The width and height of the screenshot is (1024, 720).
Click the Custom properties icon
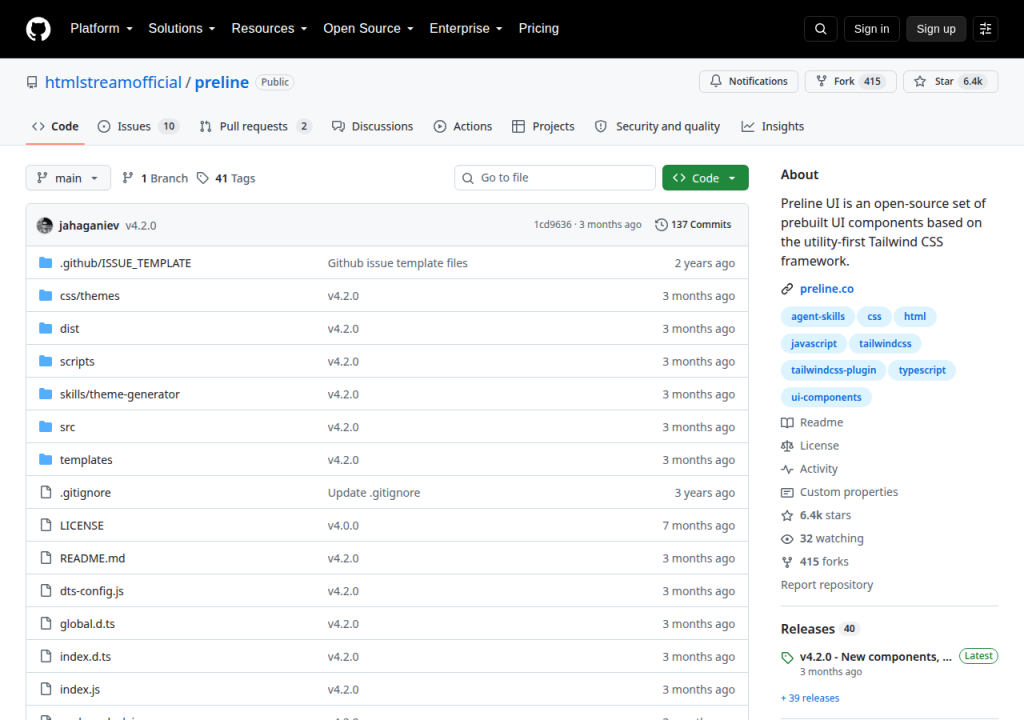coord(787,492)
